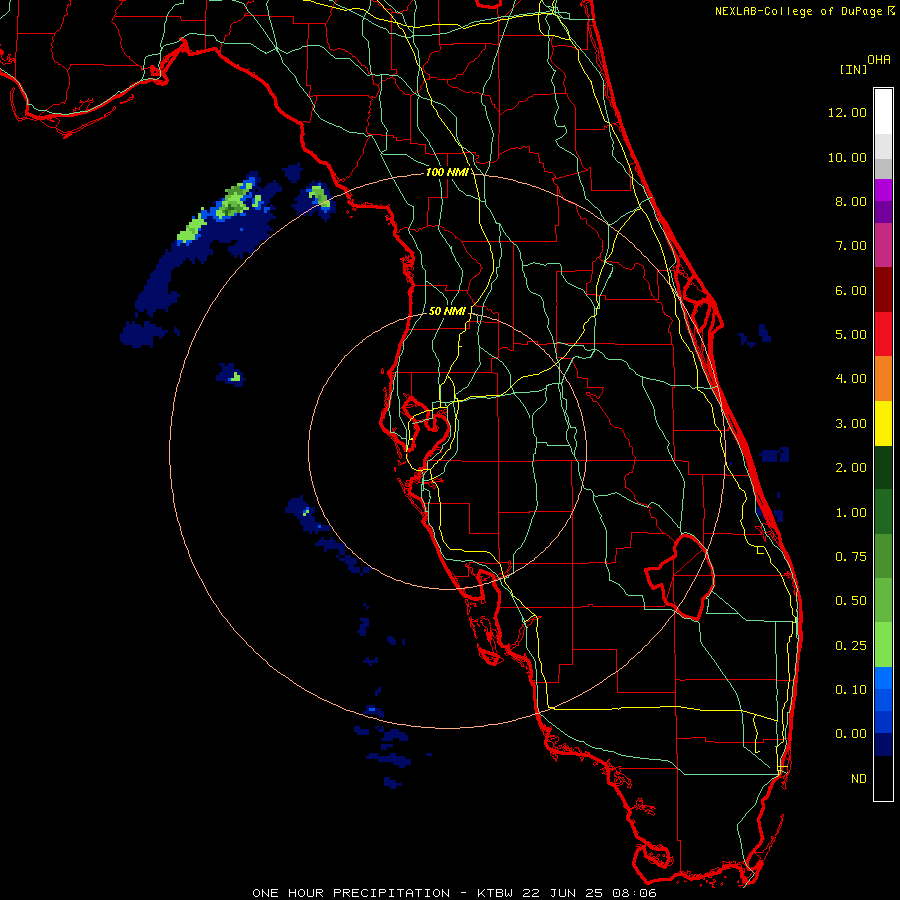The height and width of the screenshot is (900, 900).
Task: Select the dark red swatch on the color scale
Action: tap(883, 290)
